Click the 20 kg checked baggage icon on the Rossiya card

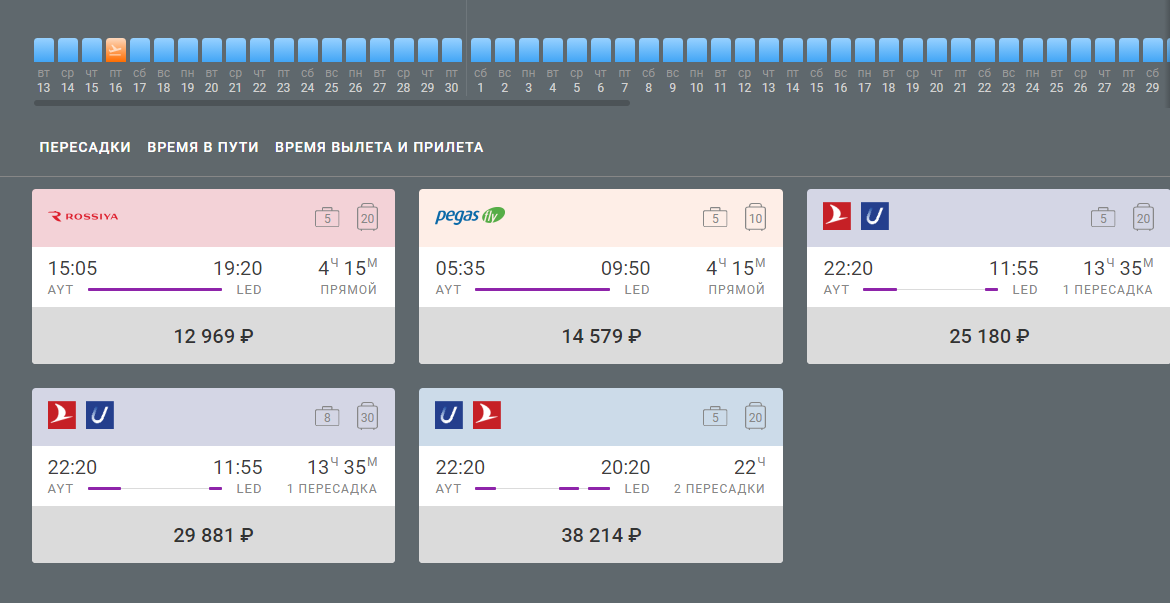[367, 217]
